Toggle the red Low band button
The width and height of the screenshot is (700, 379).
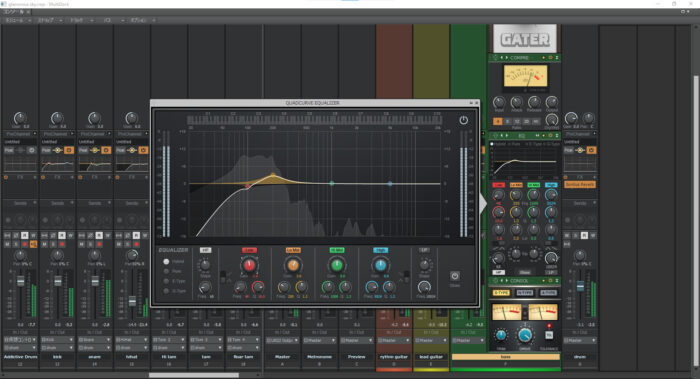249,250
